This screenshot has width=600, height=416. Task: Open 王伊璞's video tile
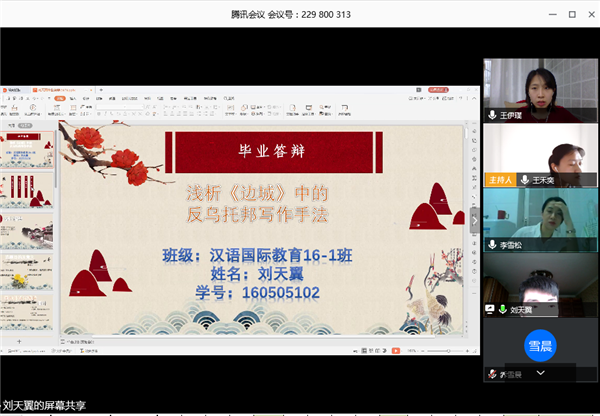coord(540,86)
